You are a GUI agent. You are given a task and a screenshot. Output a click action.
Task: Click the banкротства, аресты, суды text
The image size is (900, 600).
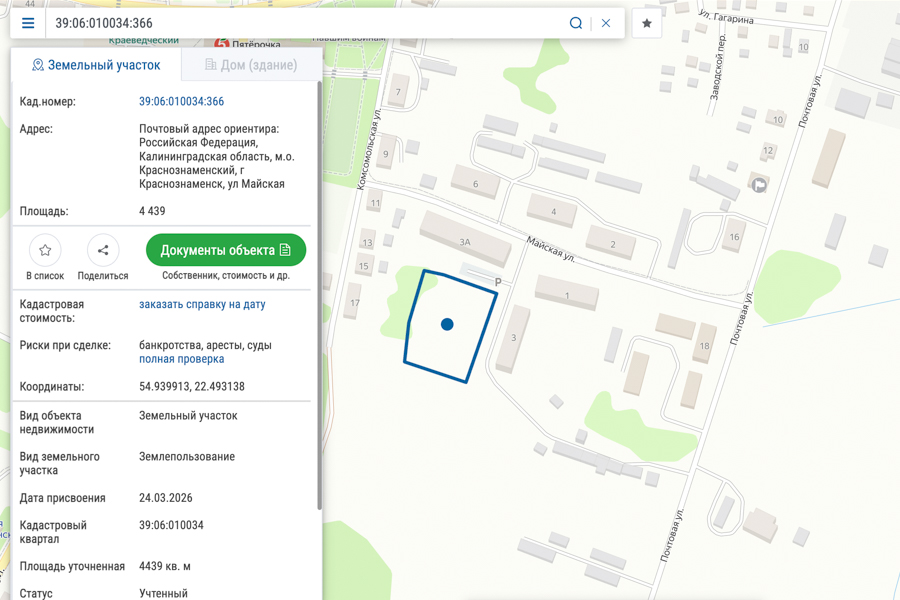point(205,345)
